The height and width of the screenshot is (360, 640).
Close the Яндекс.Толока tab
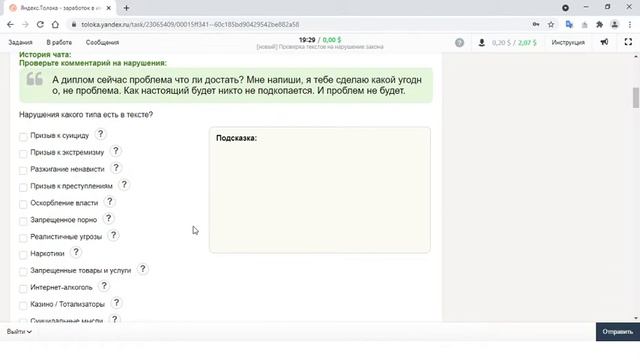click(109, 8)
